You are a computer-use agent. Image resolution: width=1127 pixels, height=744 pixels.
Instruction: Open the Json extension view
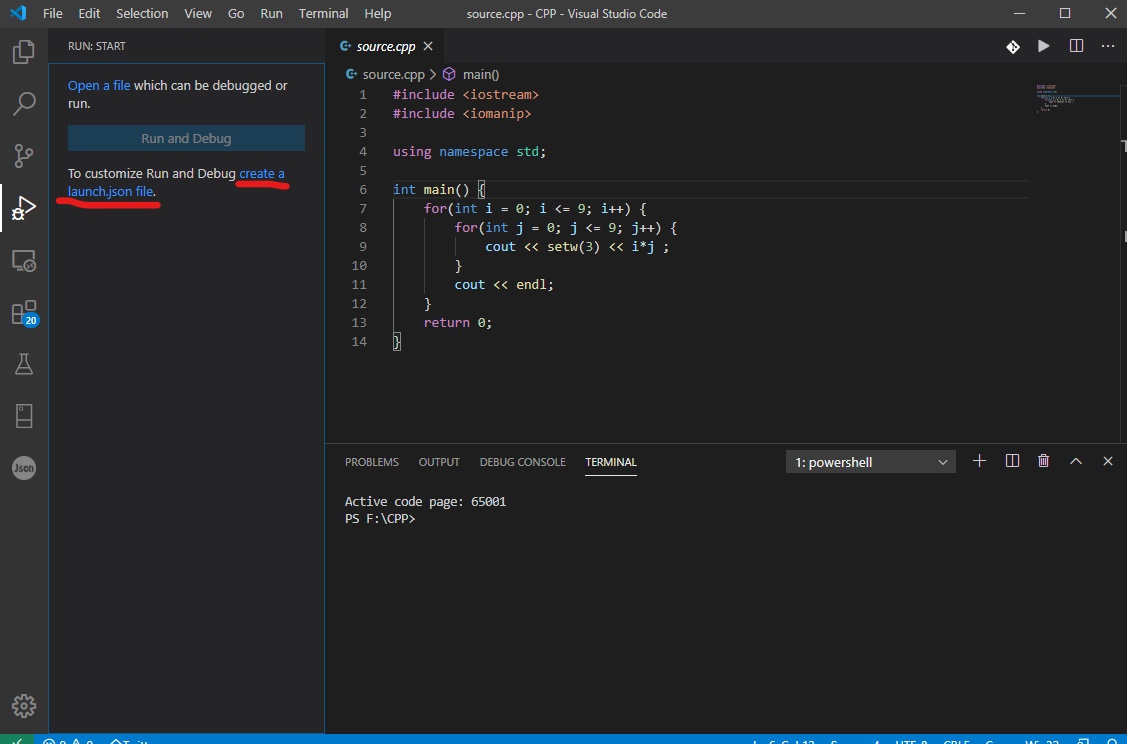(x=24, y=468)
